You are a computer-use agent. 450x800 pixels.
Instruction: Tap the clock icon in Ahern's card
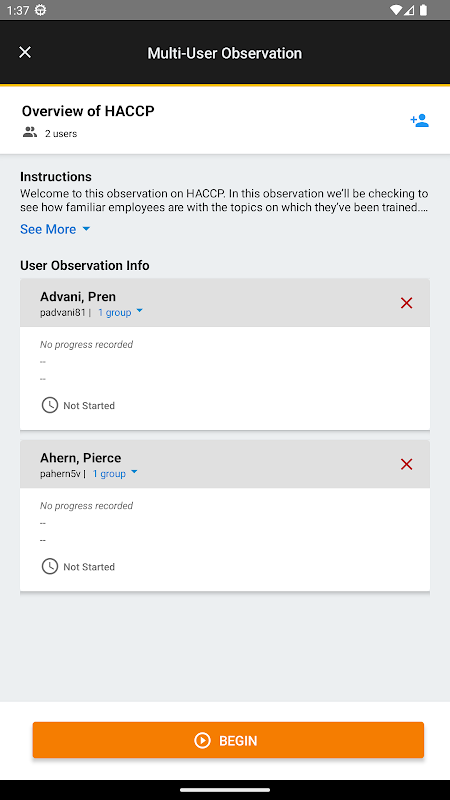49,567
